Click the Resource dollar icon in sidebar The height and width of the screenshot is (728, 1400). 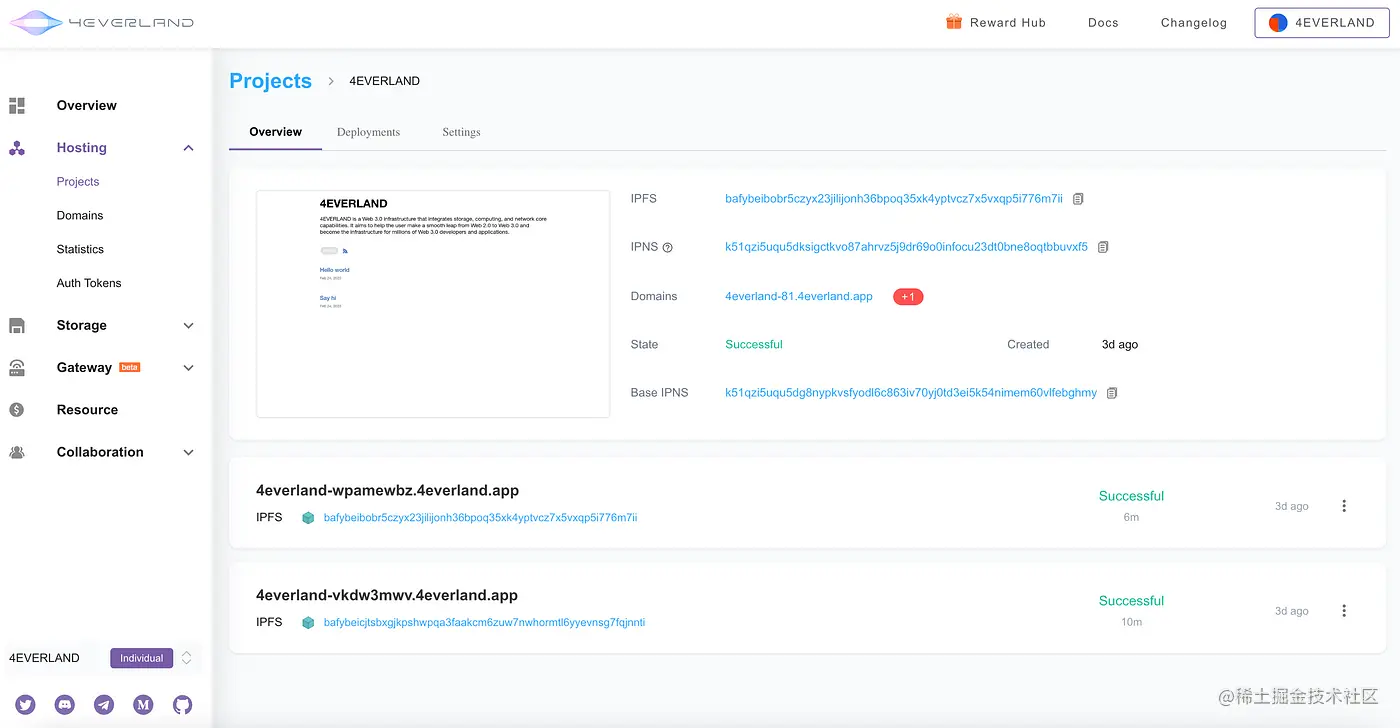click(17, 410)
